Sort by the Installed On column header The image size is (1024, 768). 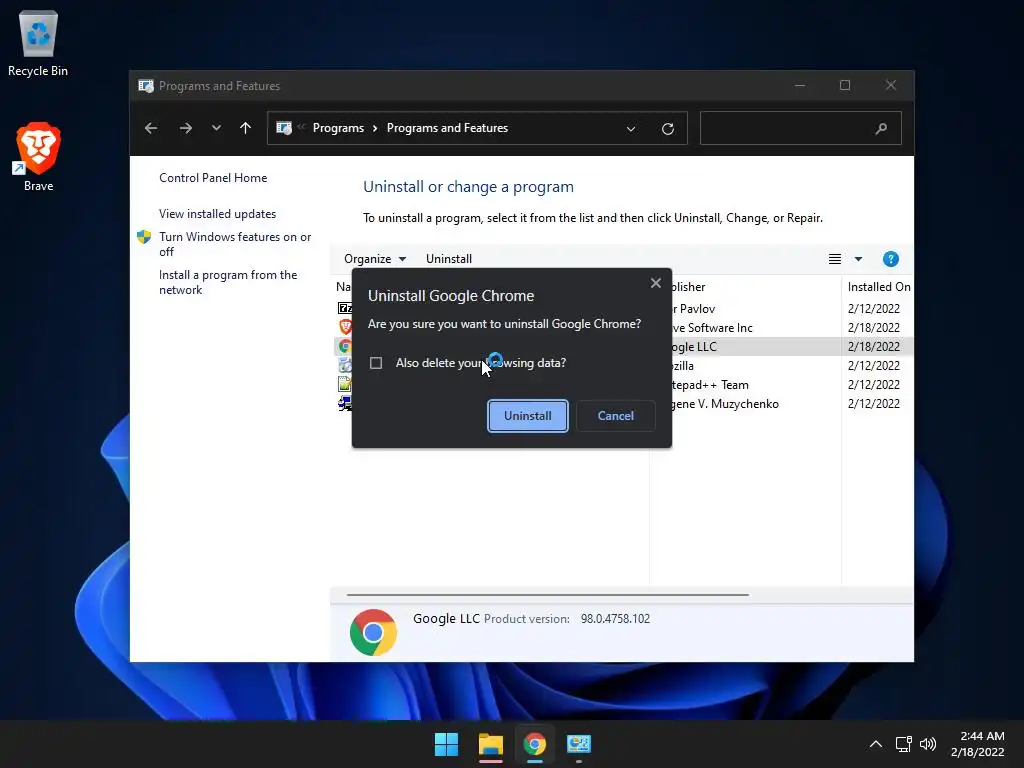click(878, 287)
